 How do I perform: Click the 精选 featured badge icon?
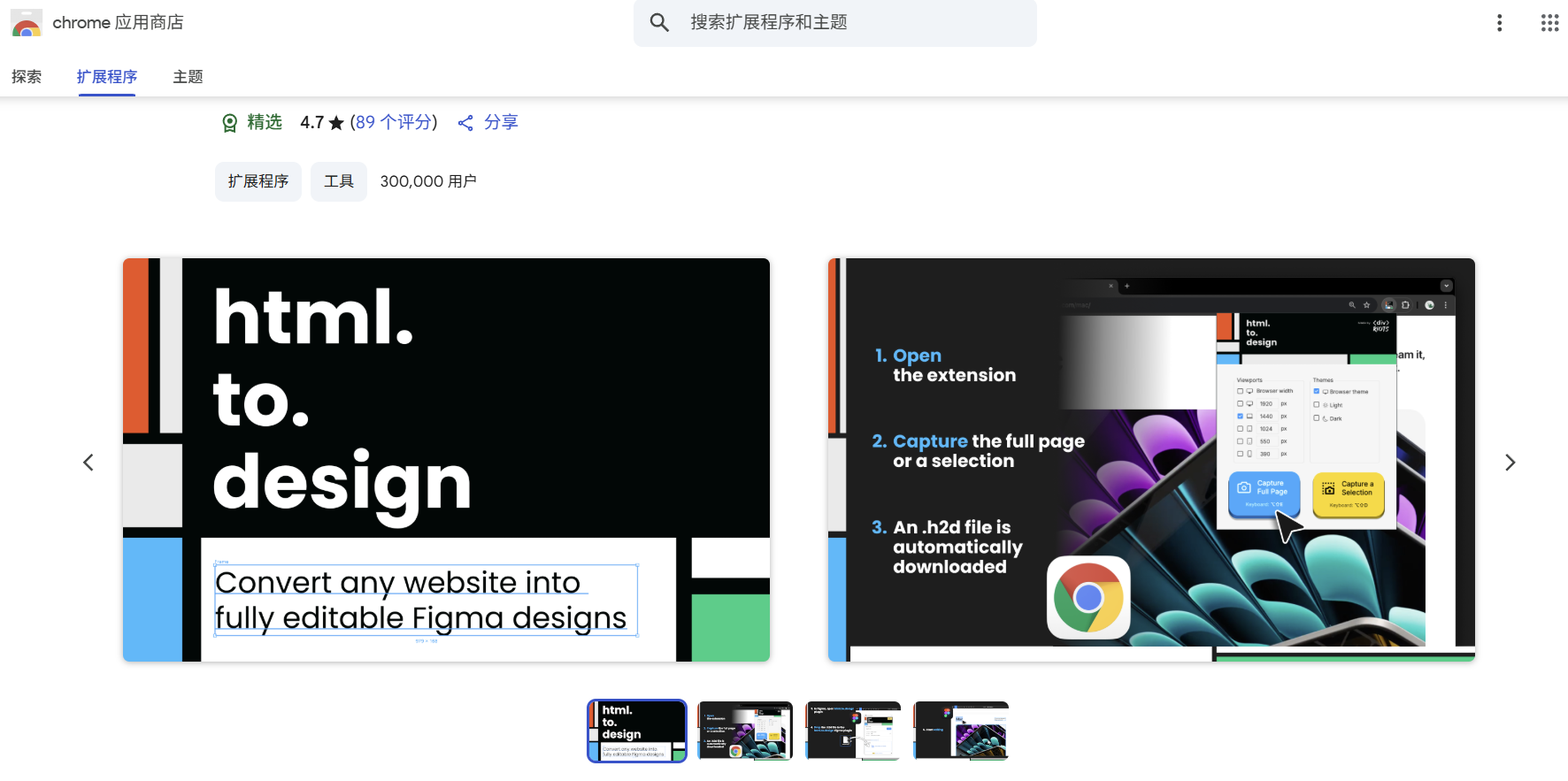[229, 123]
